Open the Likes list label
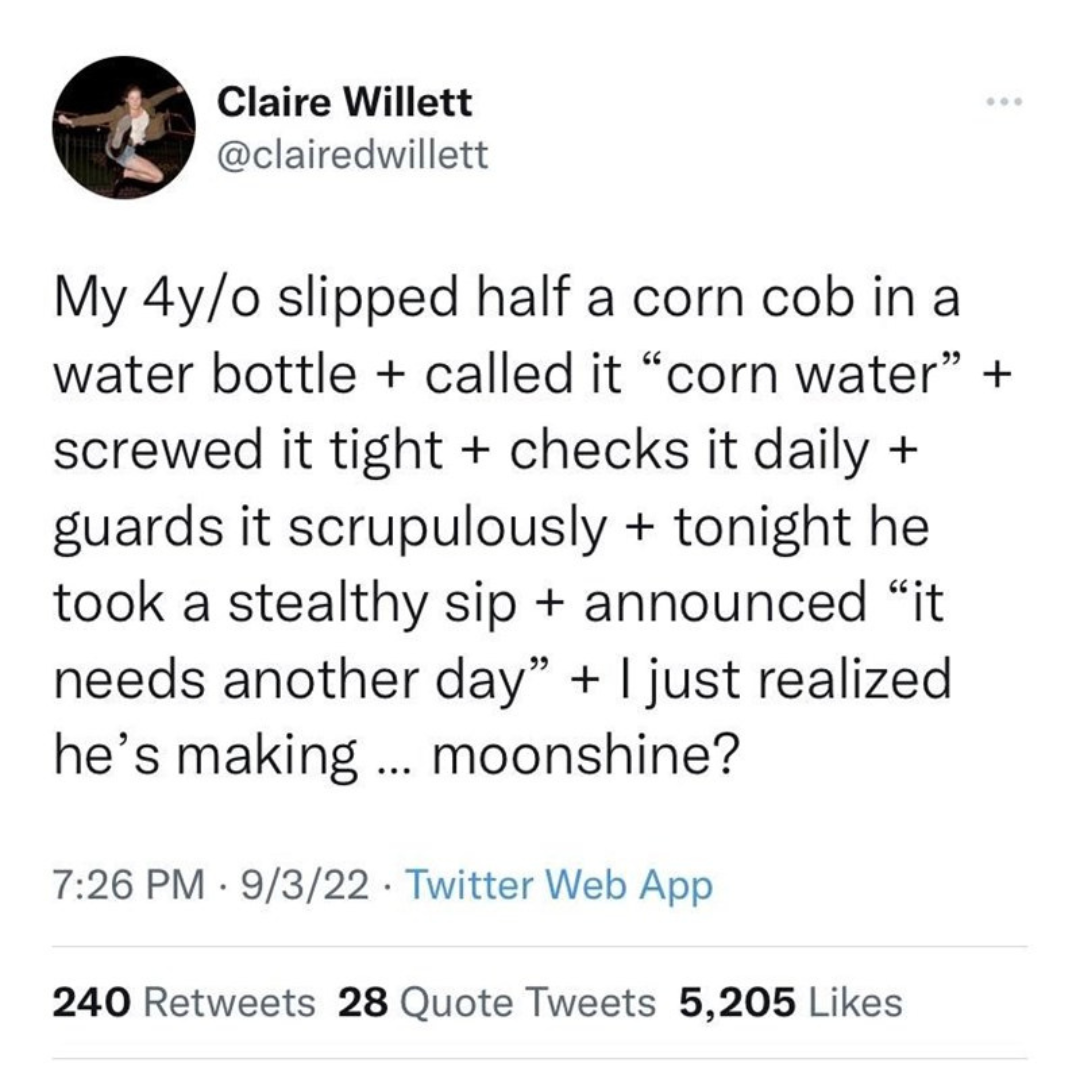 point(855,1002)
